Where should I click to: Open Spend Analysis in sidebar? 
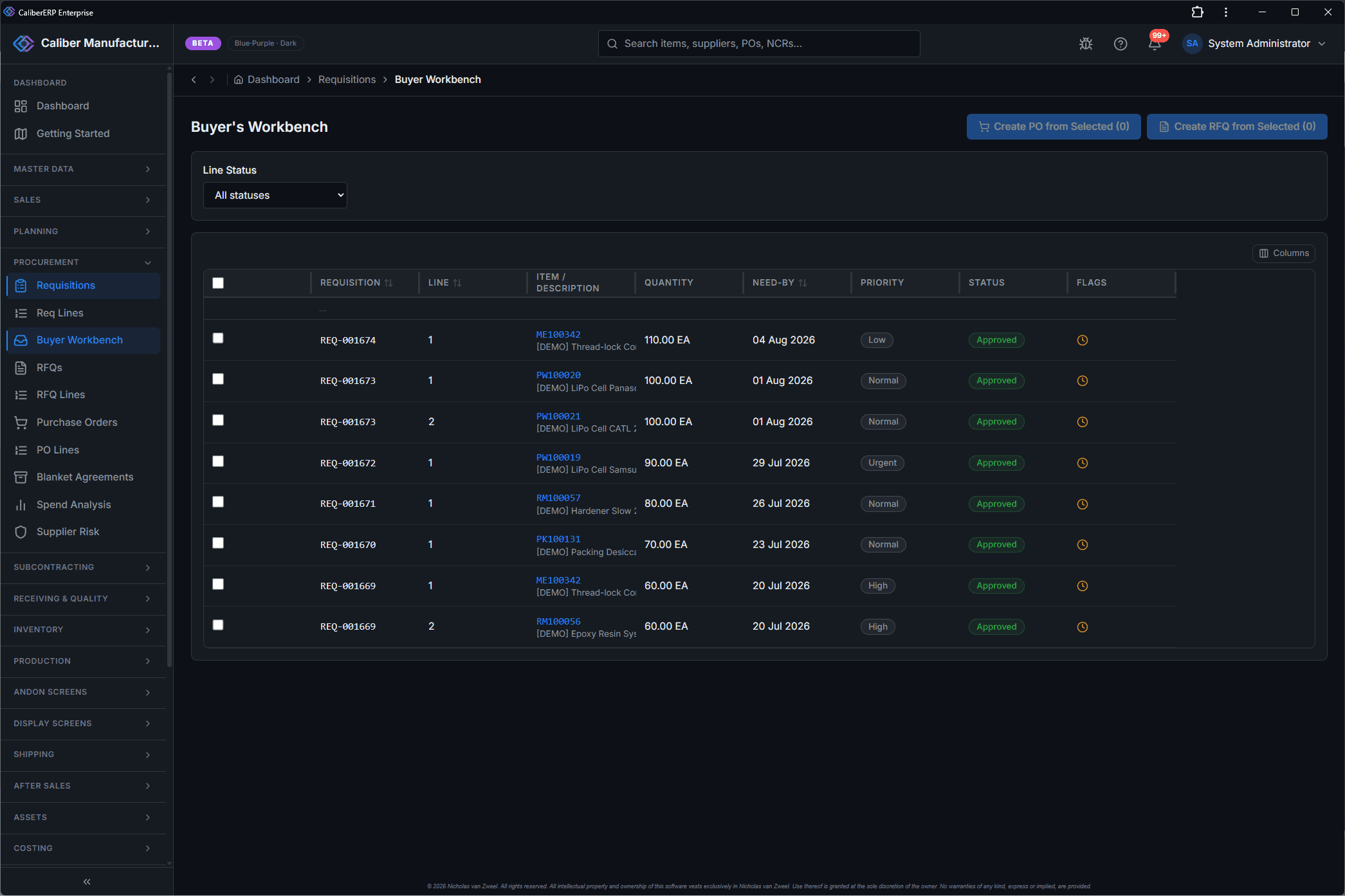(x=84, y=505)
